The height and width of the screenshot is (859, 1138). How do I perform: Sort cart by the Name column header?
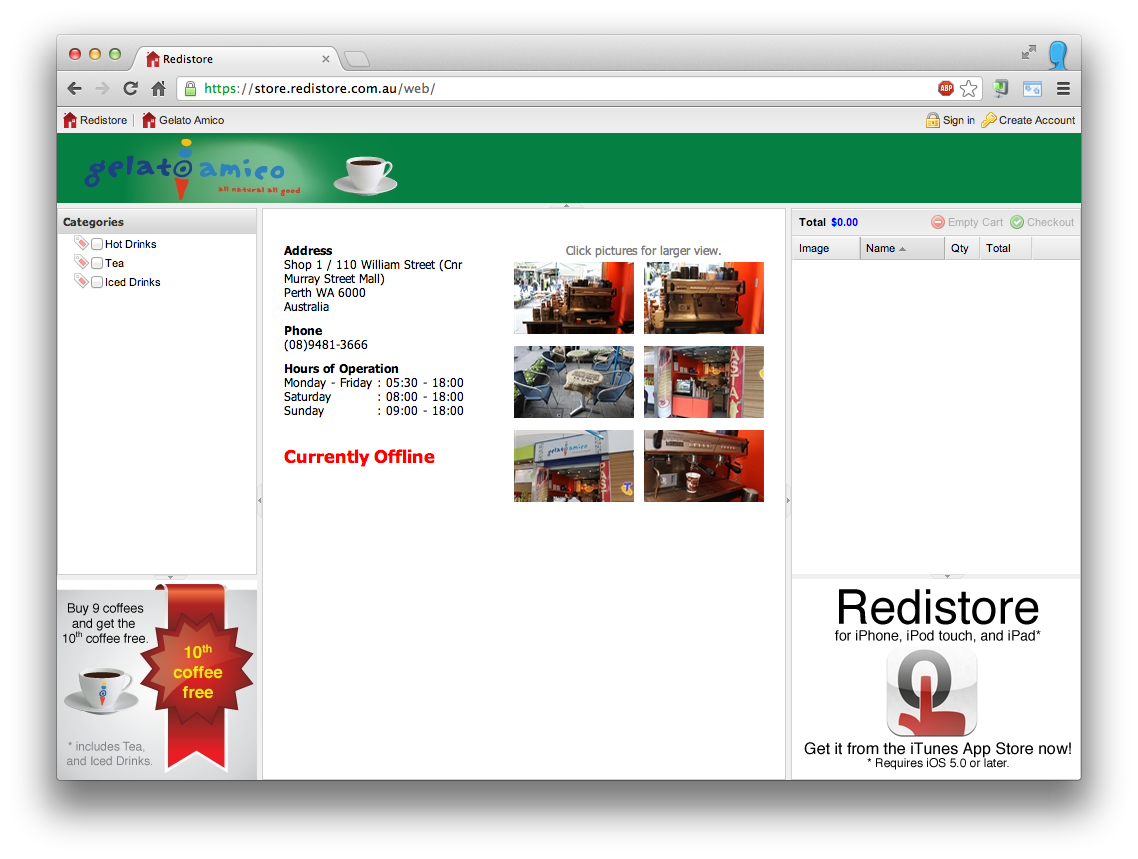point(903,248)
